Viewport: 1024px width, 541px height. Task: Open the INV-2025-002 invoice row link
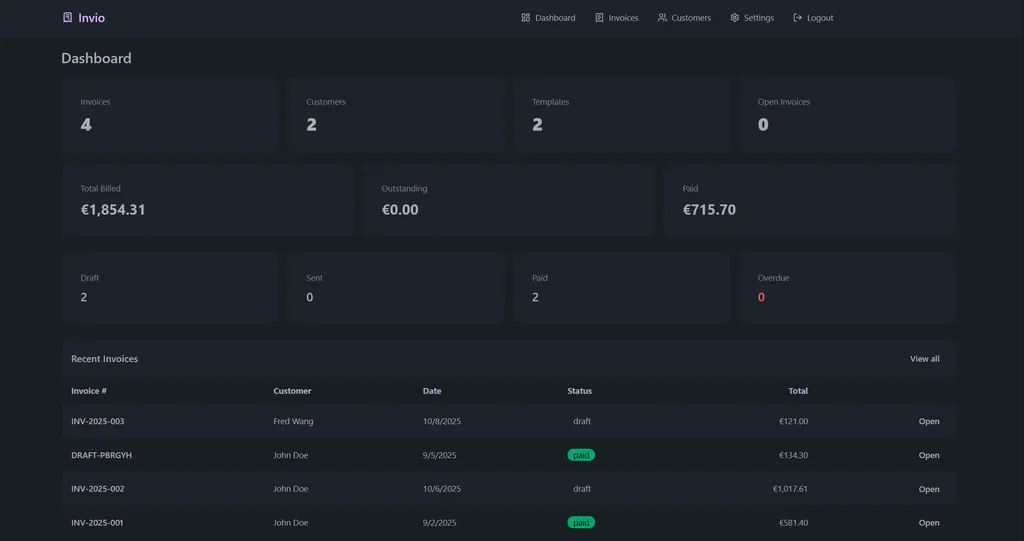928,489
